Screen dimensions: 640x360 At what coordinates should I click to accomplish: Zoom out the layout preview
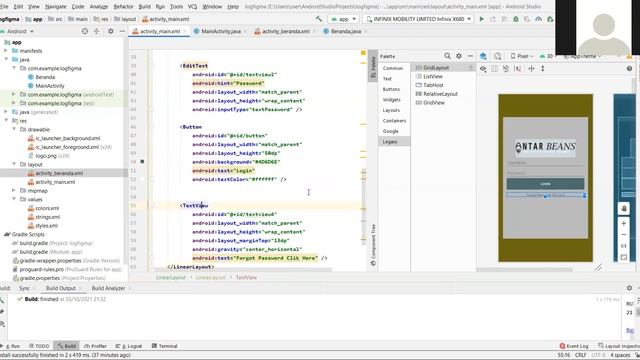[x=624, y=235]
